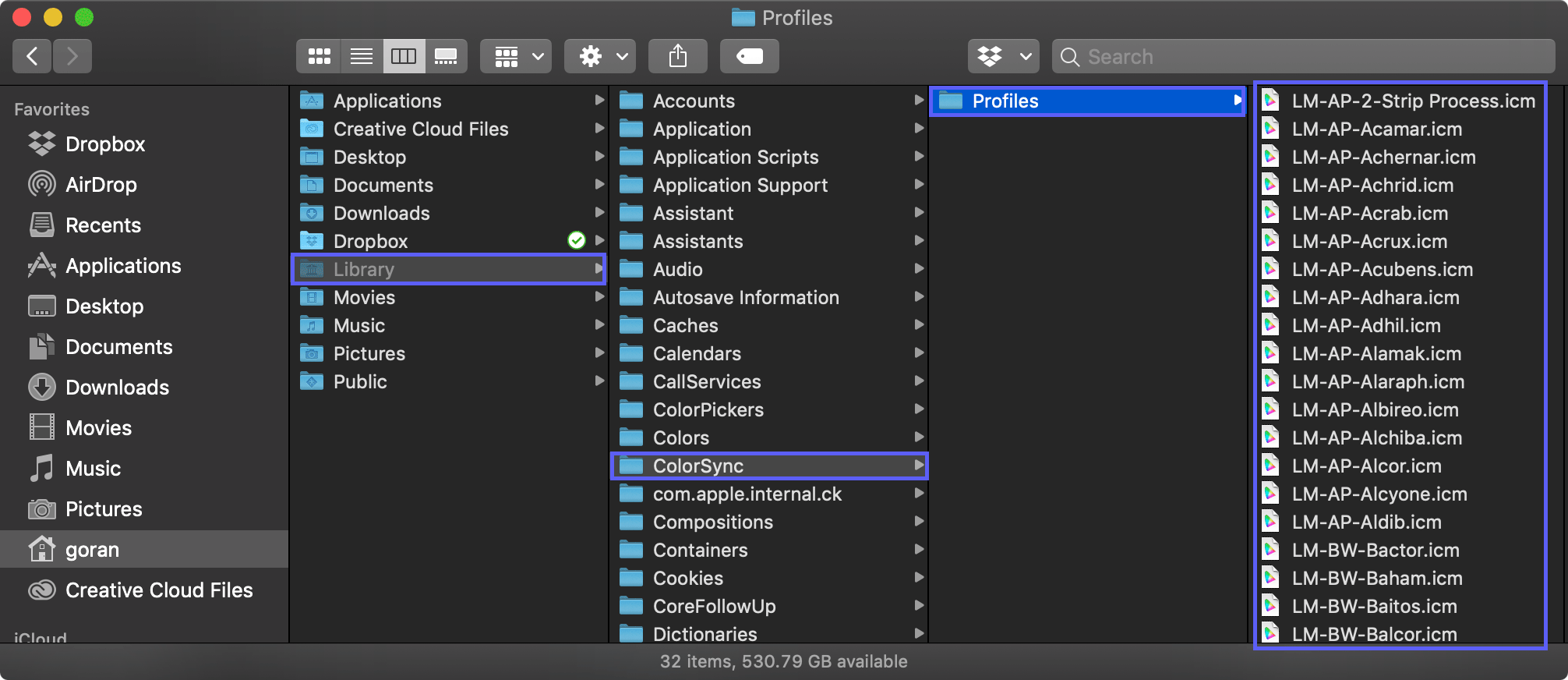Select the ColorSync folder

[770, 466]
